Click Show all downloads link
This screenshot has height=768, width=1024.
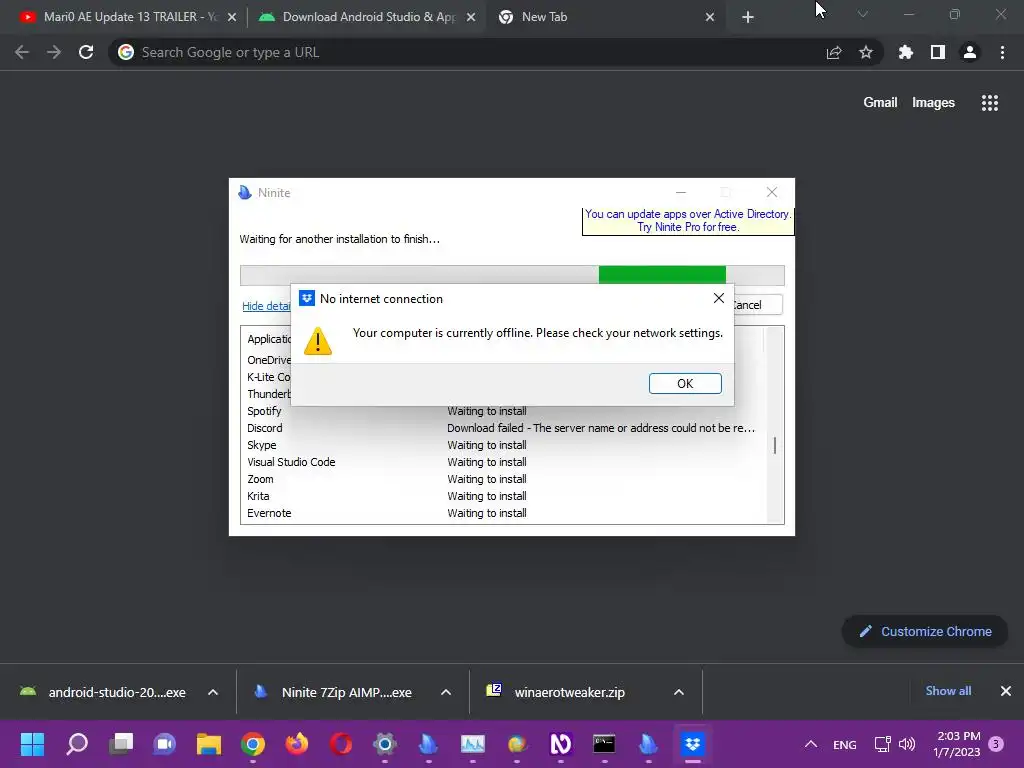[948, 691]
